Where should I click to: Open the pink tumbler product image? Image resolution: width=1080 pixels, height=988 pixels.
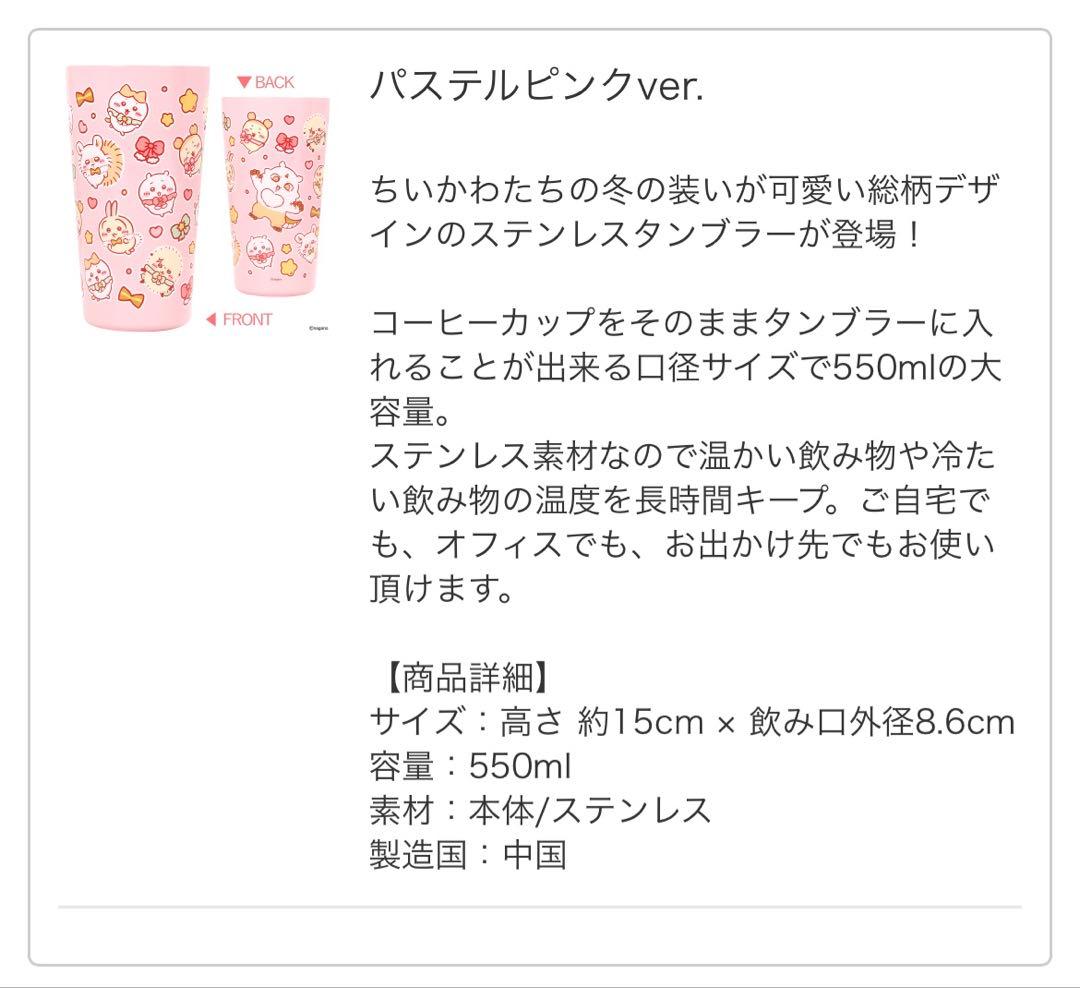198,198
